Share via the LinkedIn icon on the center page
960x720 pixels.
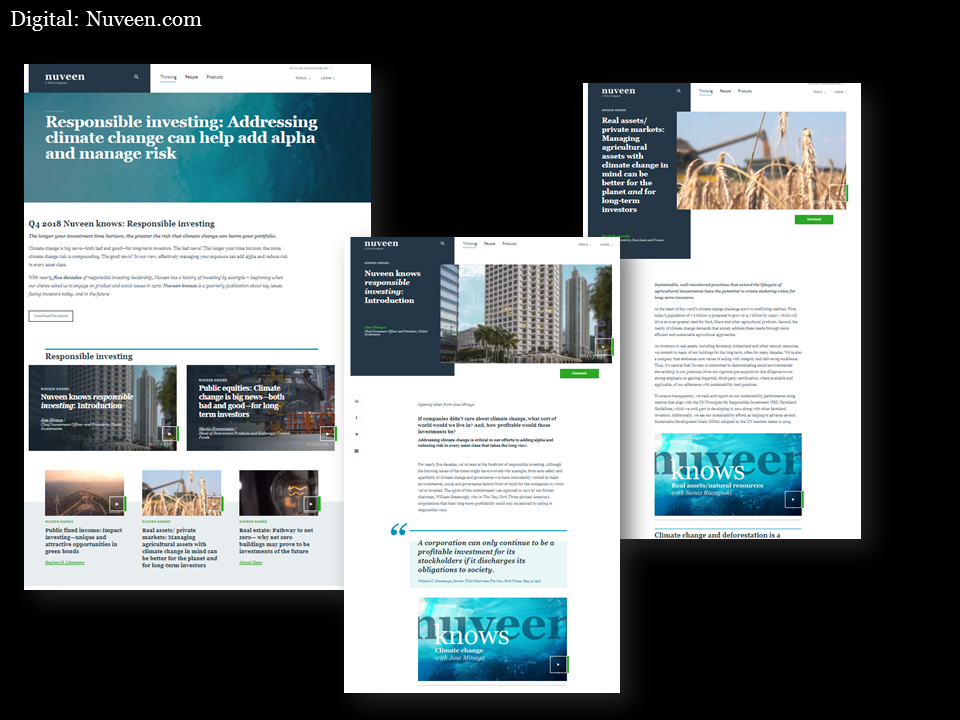(356, 402)
